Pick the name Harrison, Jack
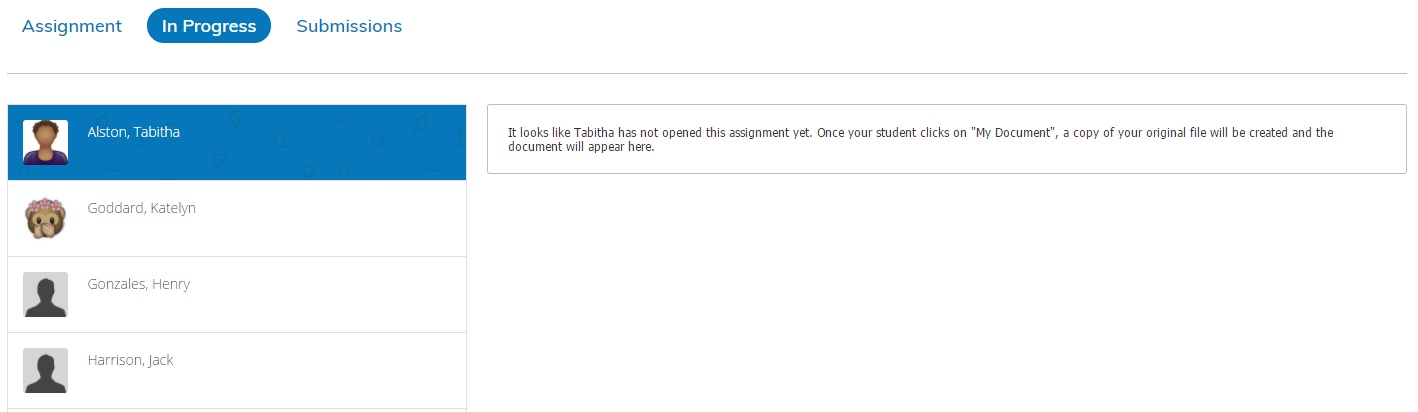Screen dimensions: 1418x412 tap(131, 360)
